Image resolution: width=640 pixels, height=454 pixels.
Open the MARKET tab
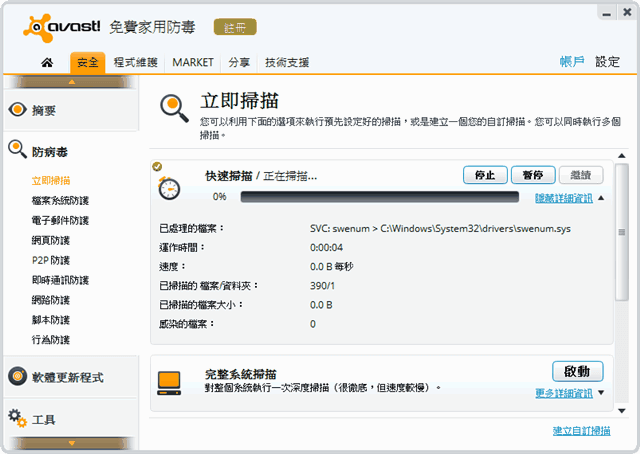[193, 62]
